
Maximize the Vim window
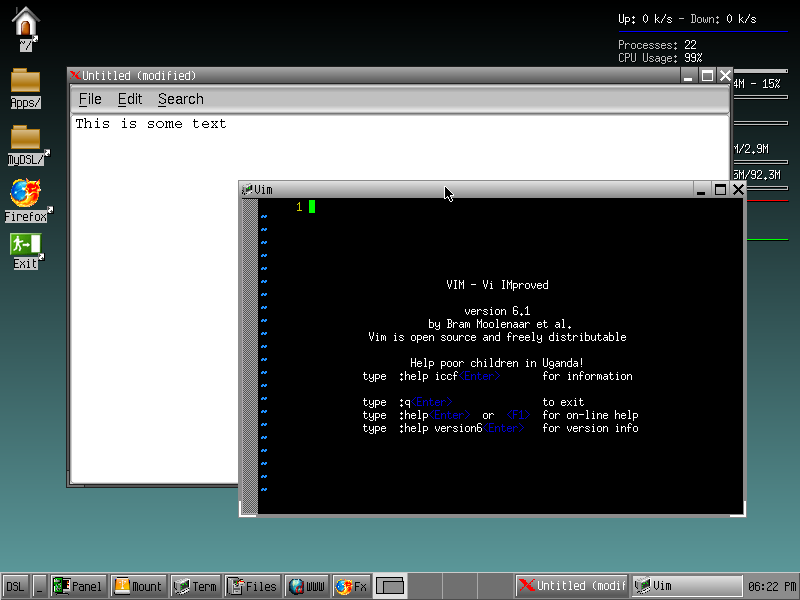coord(720,190)
